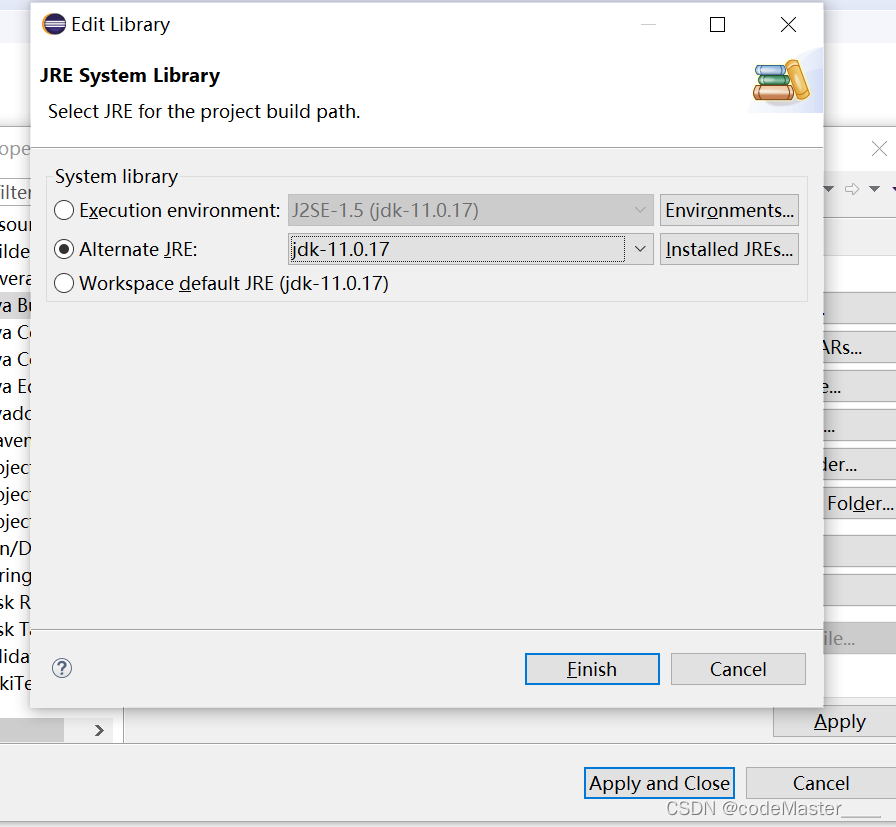Click the Eclipse icon in the title bar
Viewport: 896px width, 827px height.
click(x=54, y=24)
